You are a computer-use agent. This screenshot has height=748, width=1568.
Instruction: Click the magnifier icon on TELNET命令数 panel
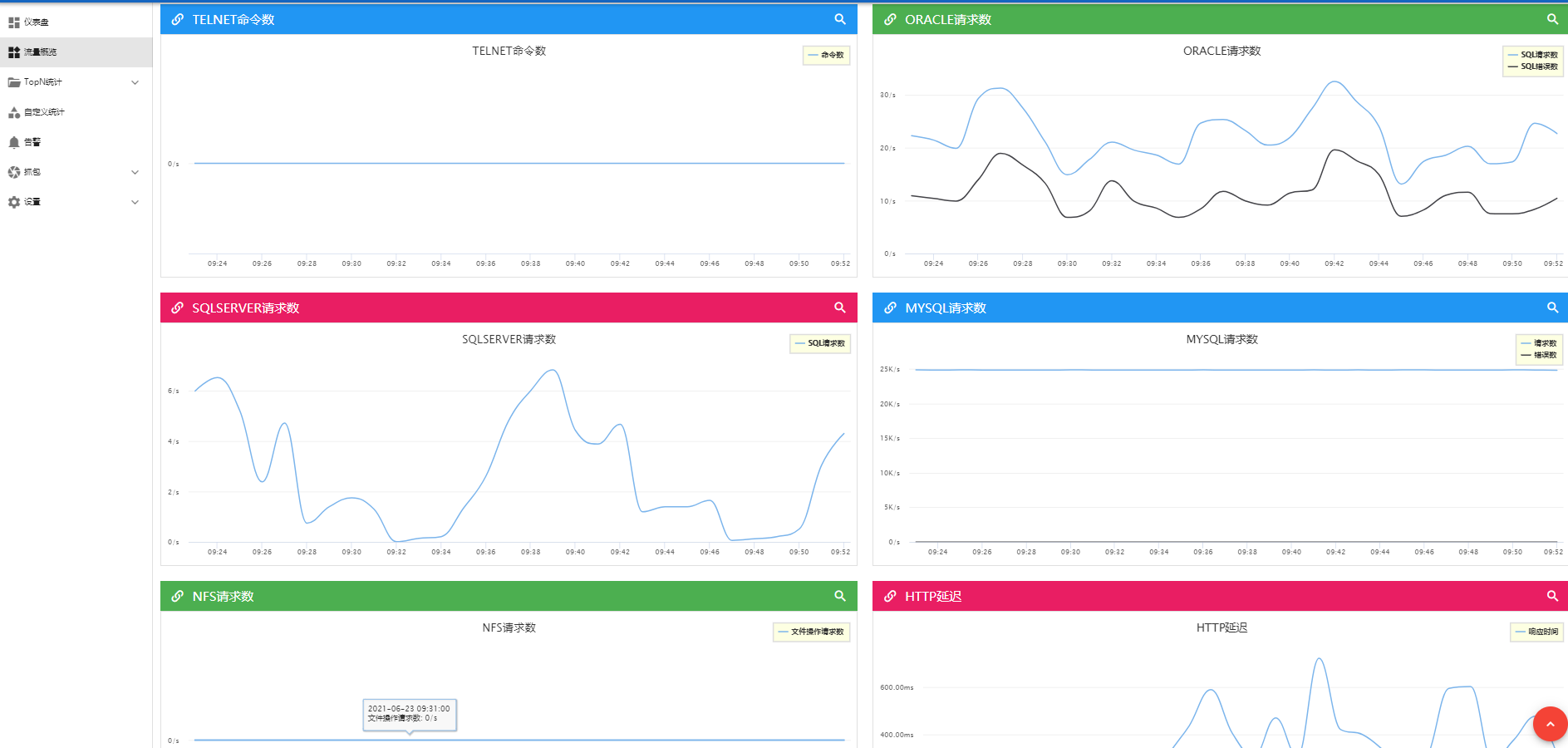[840, 19]
